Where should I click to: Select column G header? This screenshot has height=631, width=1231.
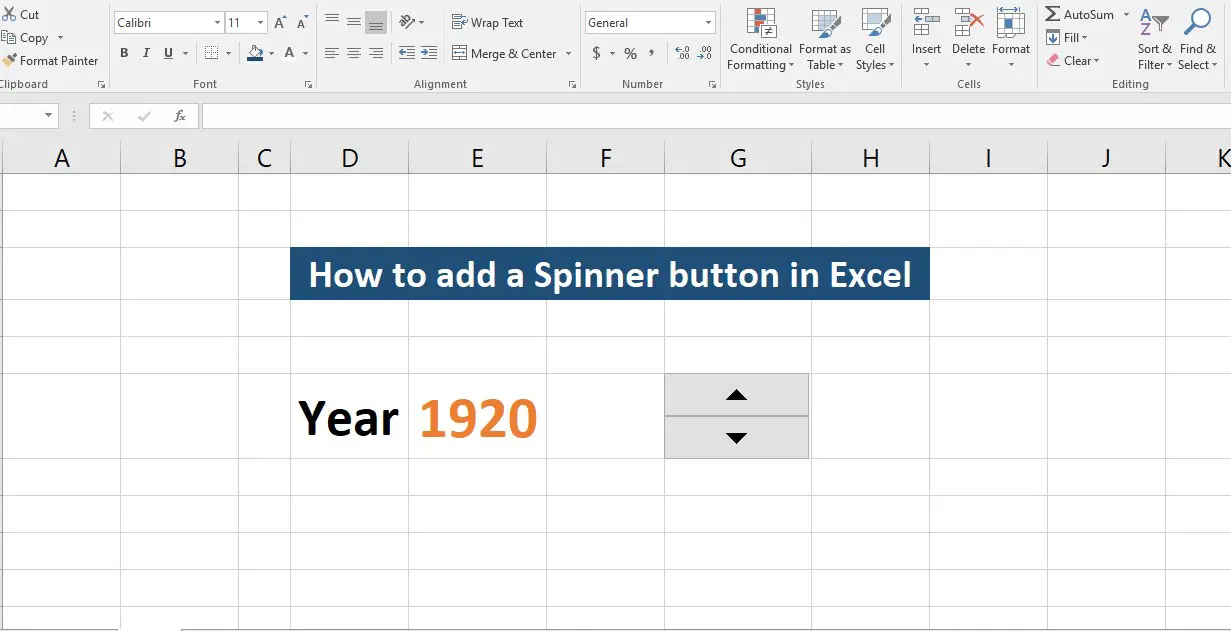tap(738, 157)
